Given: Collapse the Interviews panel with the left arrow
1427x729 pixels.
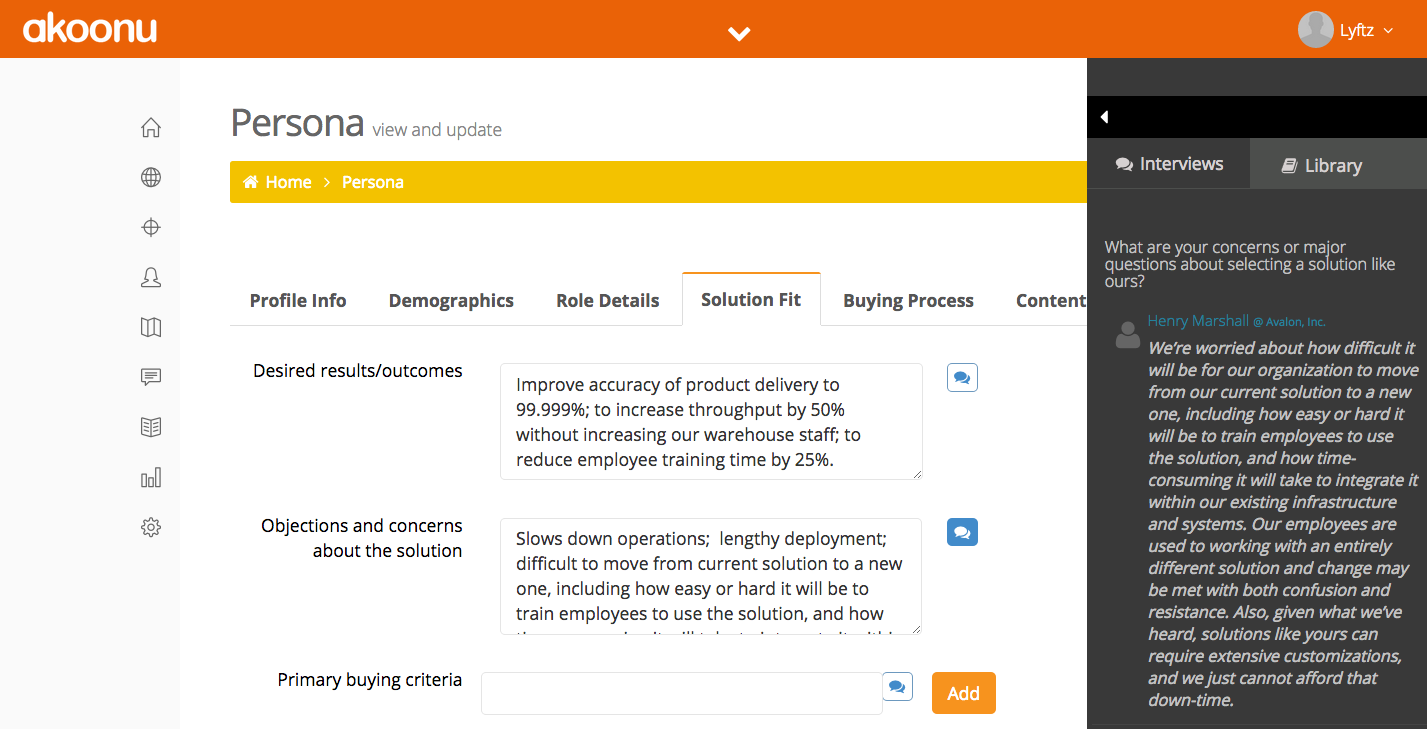Looking at the screenshot, I should click(x=1104, y=116).
